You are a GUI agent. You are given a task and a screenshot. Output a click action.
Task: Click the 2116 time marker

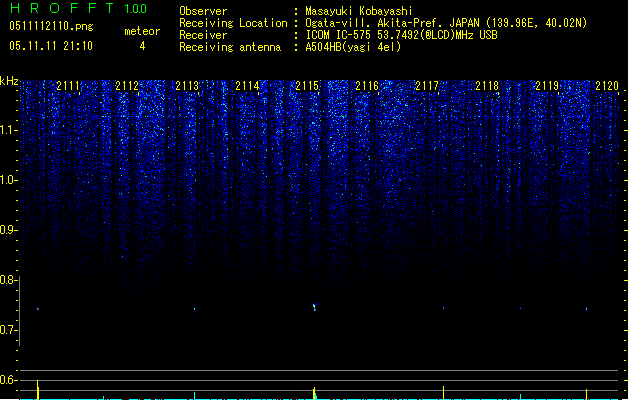(367, 86)
